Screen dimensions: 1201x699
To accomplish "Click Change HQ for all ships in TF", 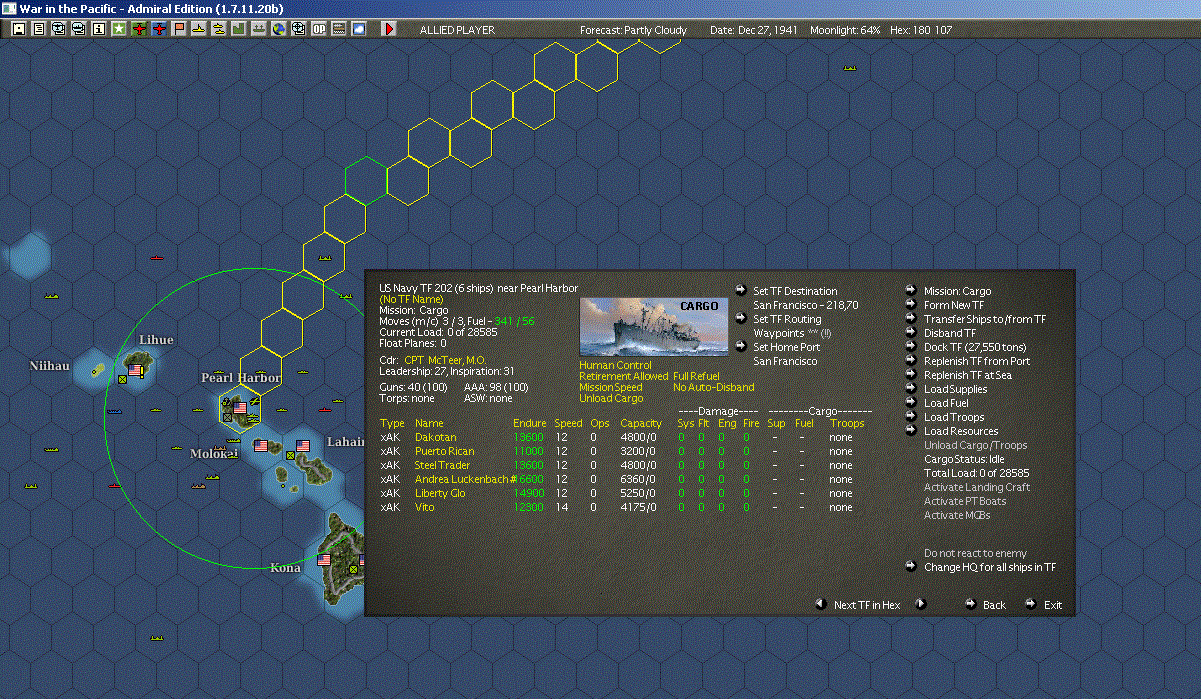I will coord(990,567).
